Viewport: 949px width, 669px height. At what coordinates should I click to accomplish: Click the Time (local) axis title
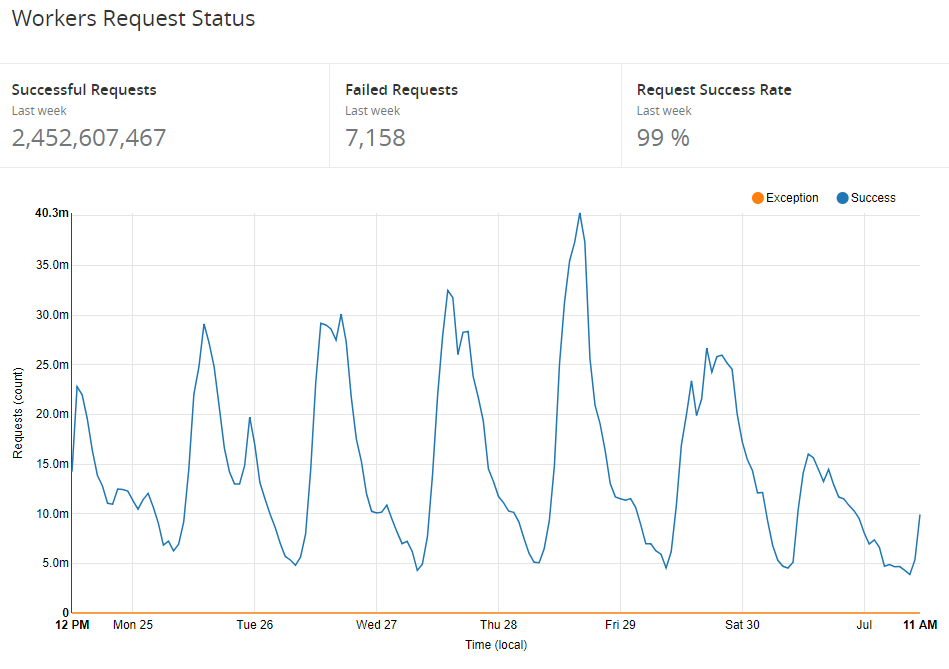tap(495, 645)
